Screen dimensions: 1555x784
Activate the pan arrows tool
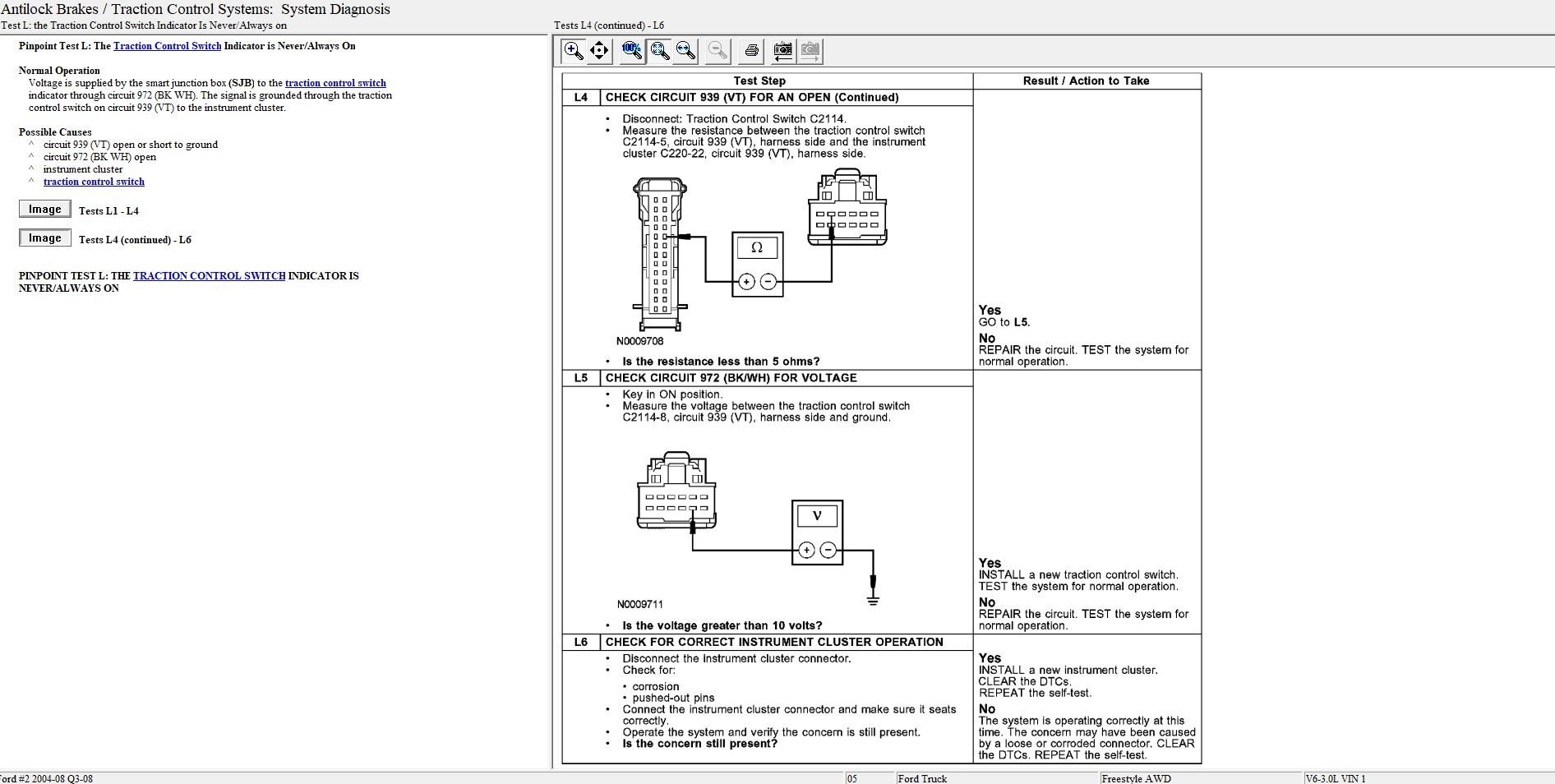[x=600, y=51]
